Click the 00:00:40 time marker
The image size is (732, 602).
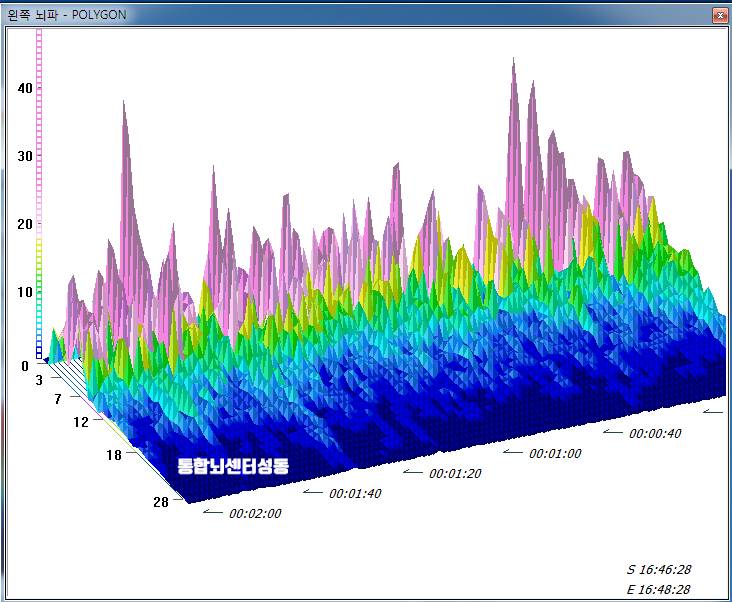[x=655, y=434]
